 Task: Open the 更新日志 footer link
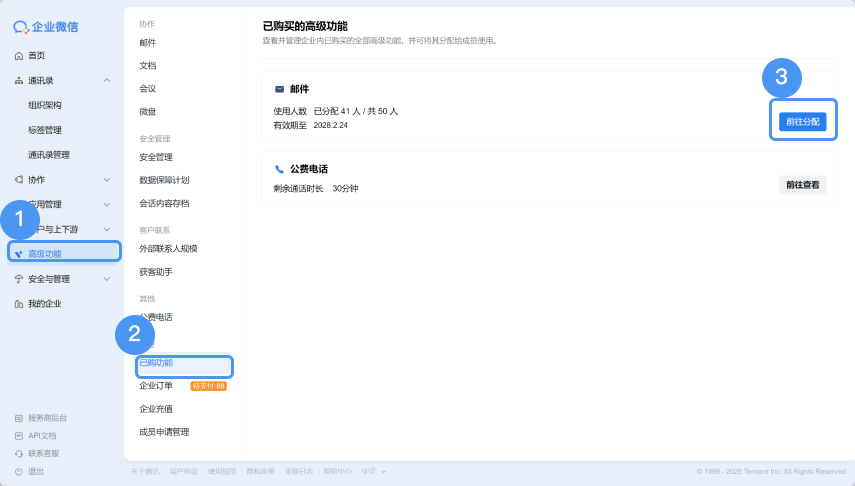pos(299,471)
